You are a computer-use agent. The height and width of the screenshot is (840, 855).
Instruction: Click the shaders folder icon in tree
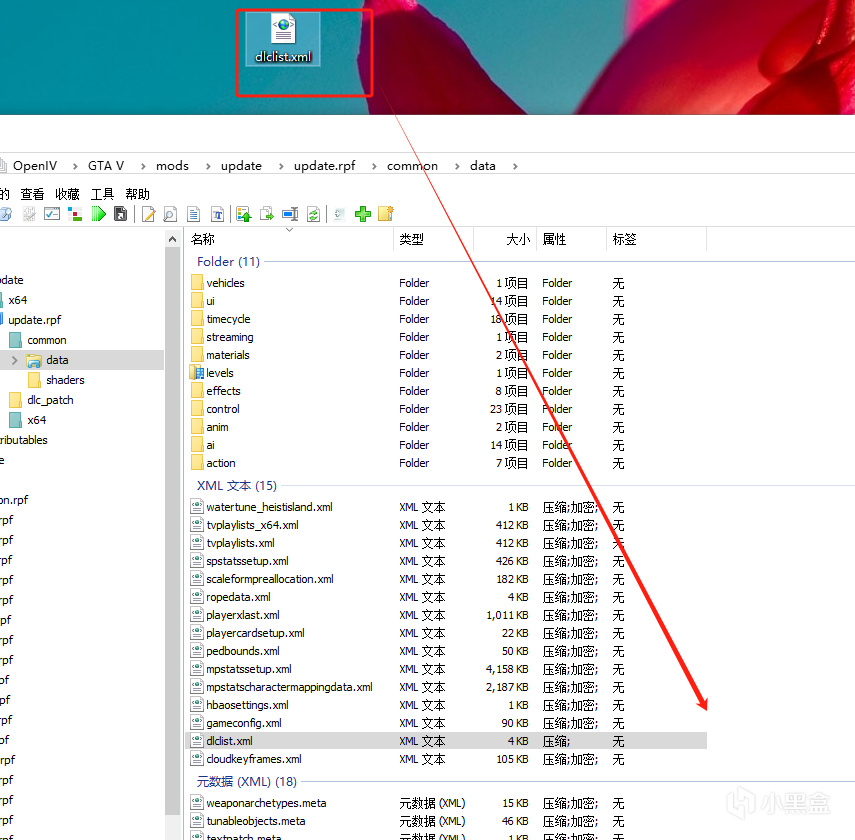click(x=34, y=380)
